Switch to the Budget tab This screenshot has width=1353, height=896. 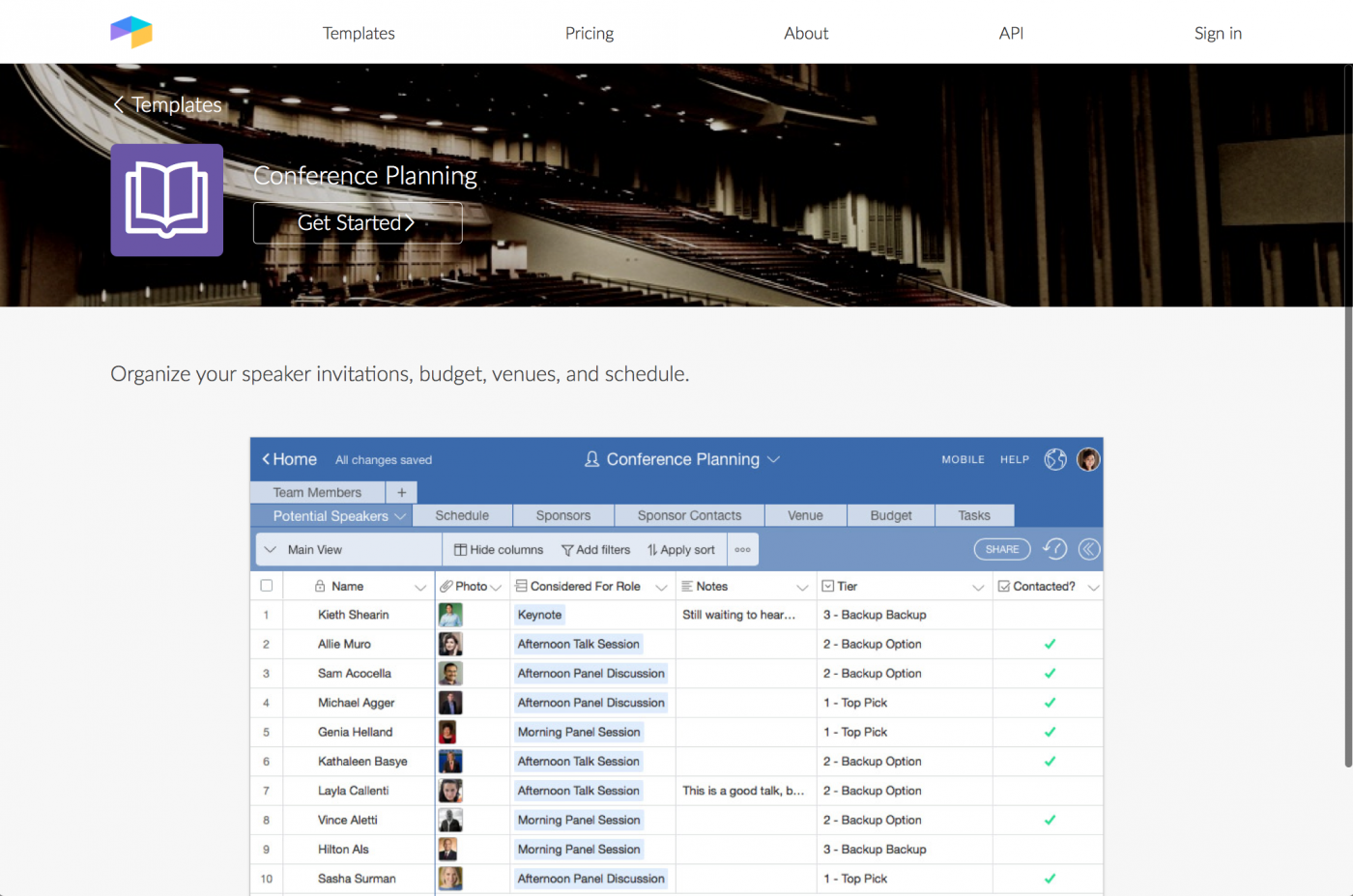tap(890, 515)
